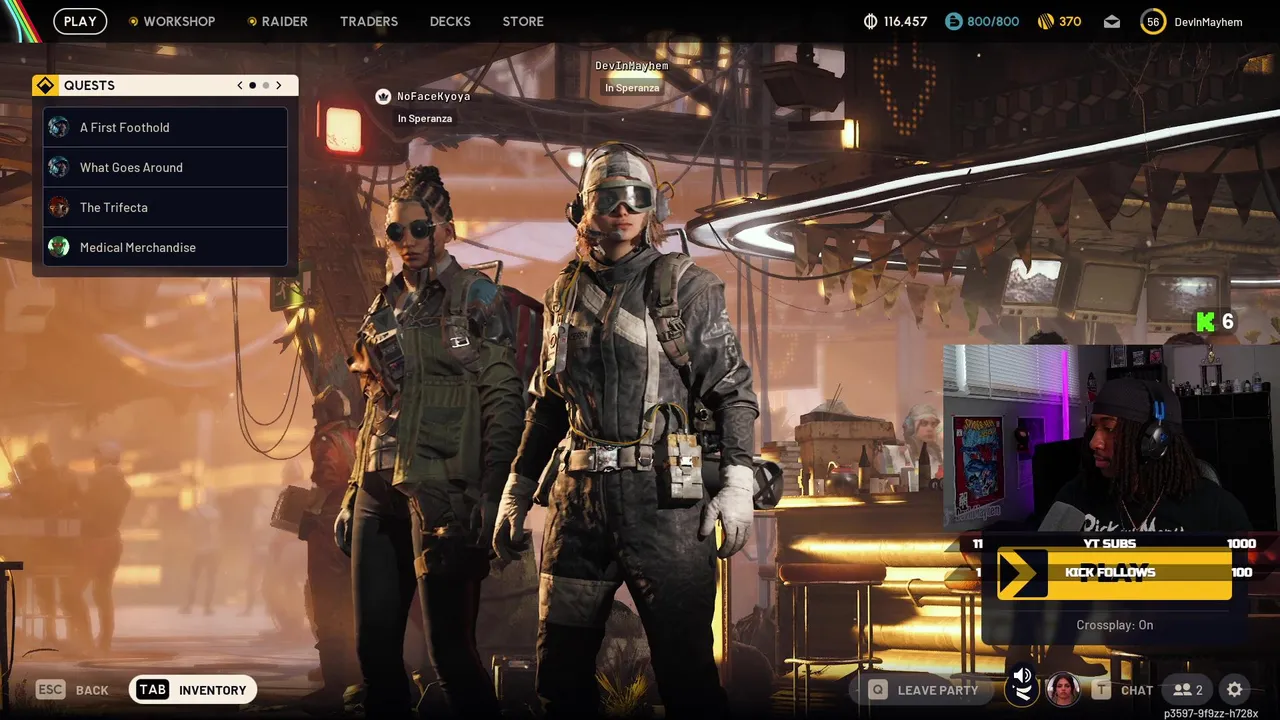Screen dimensions: 1280x720
Task: Click the ESC key icon
Action: click(x=51, y=689)
